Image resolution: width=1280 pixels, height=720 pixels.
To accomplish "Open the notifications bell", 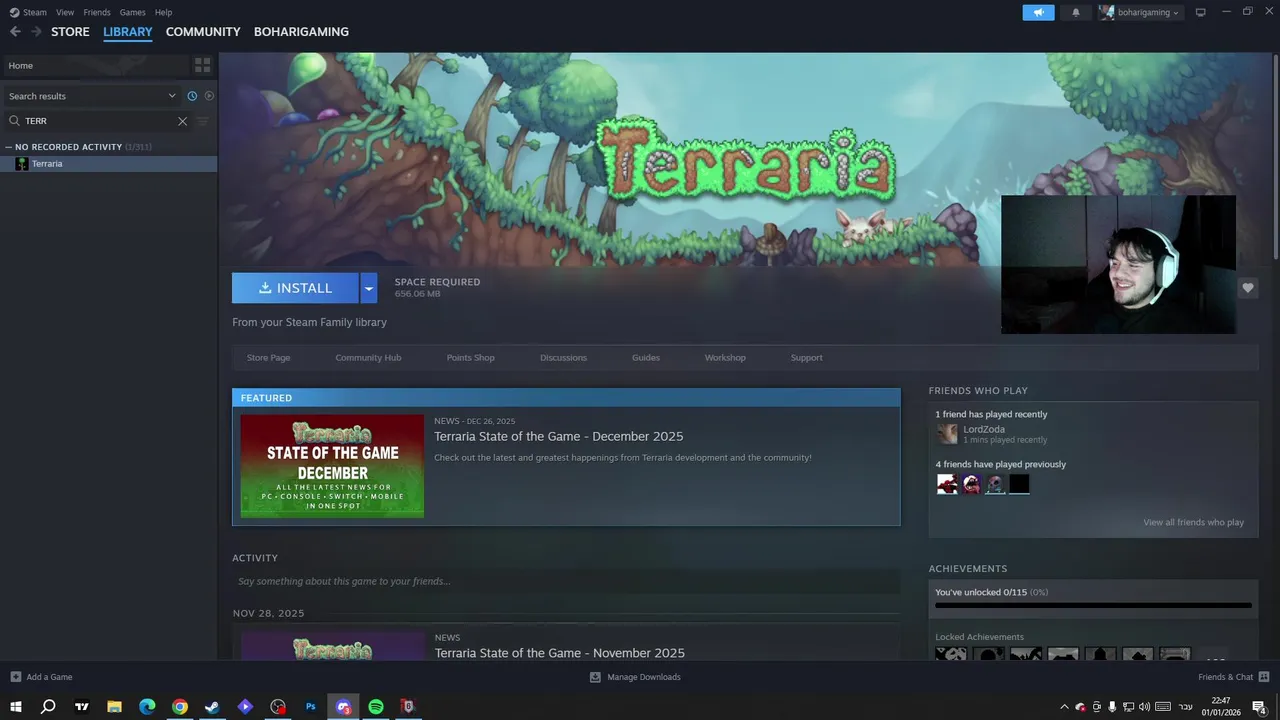I will coord(1076,12).
